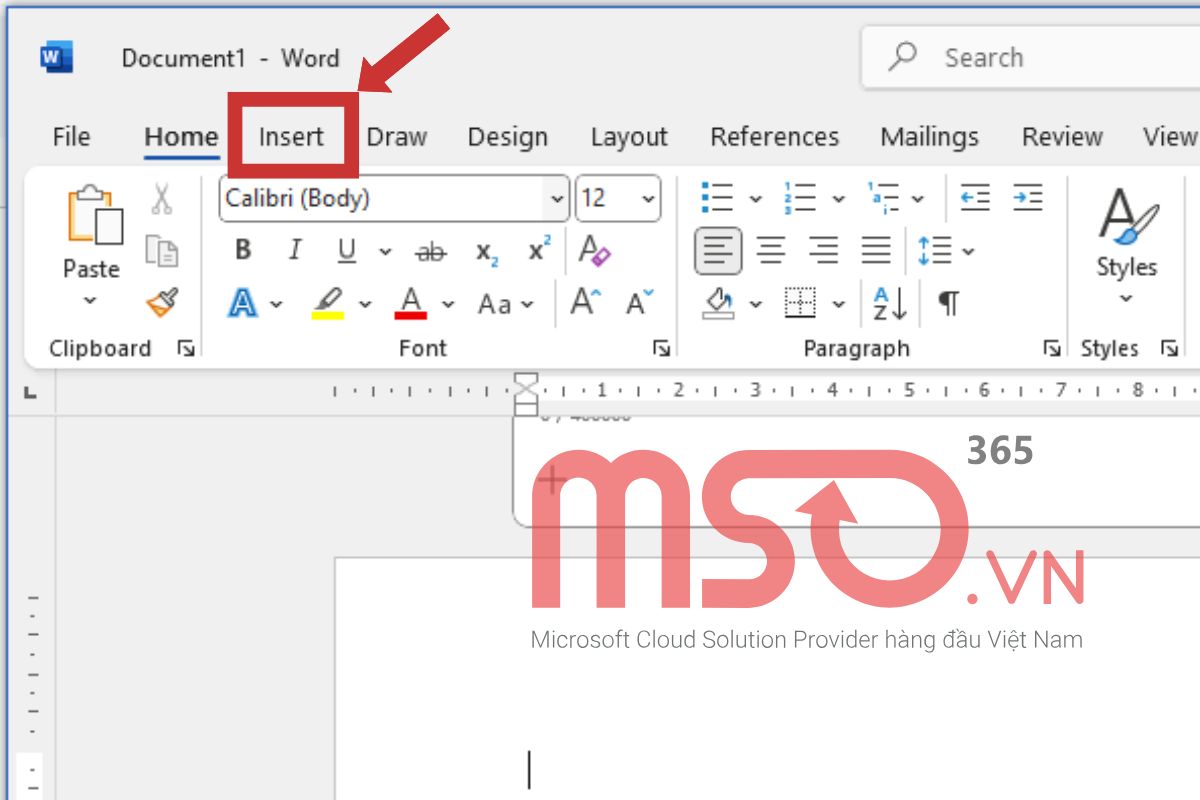
Task: Toggle Superscript formatting
Action: [540, 249]
